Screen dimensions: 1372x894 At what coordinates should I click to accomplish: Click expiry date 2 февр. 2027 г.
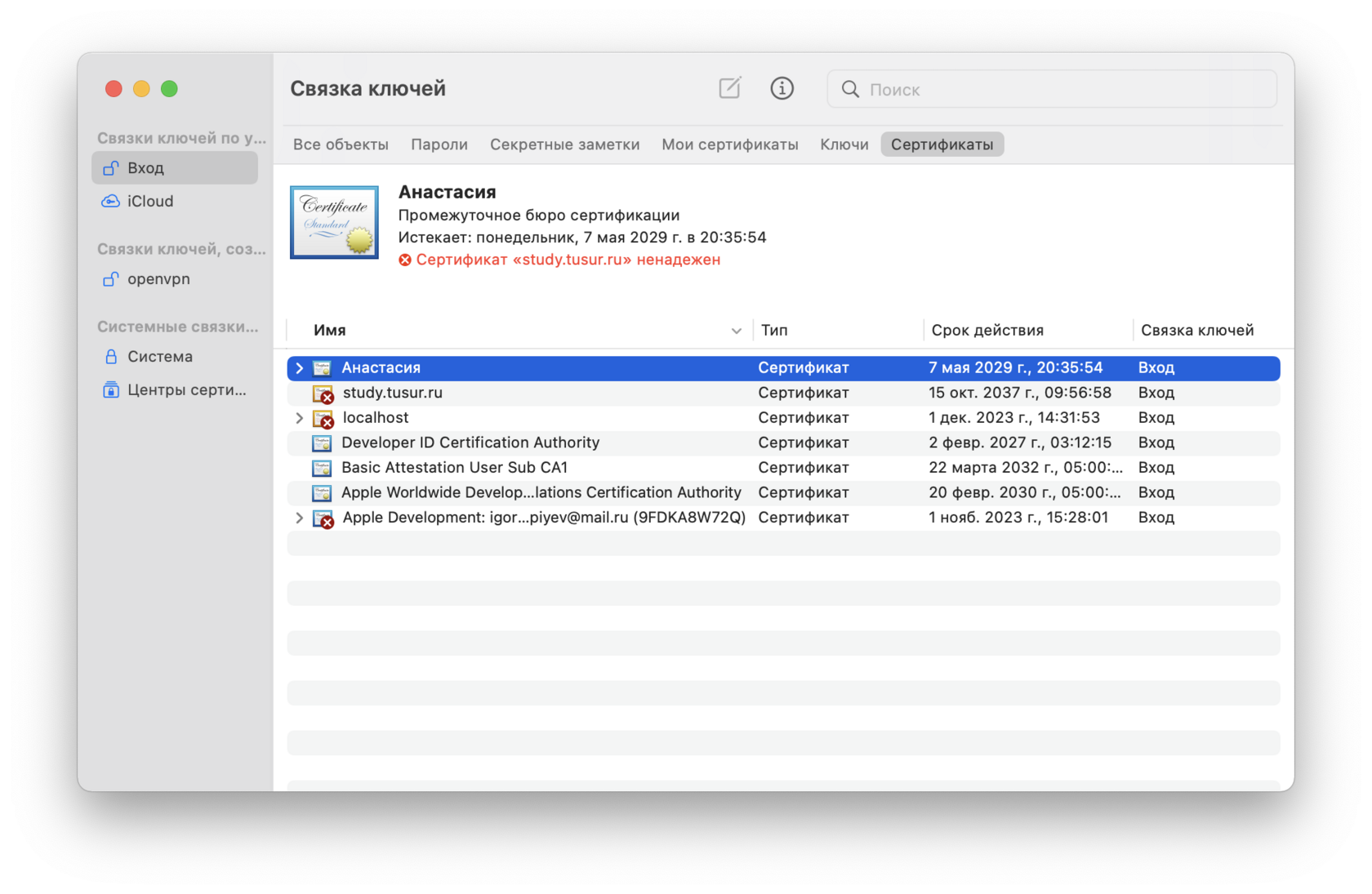click(1019, 443)
